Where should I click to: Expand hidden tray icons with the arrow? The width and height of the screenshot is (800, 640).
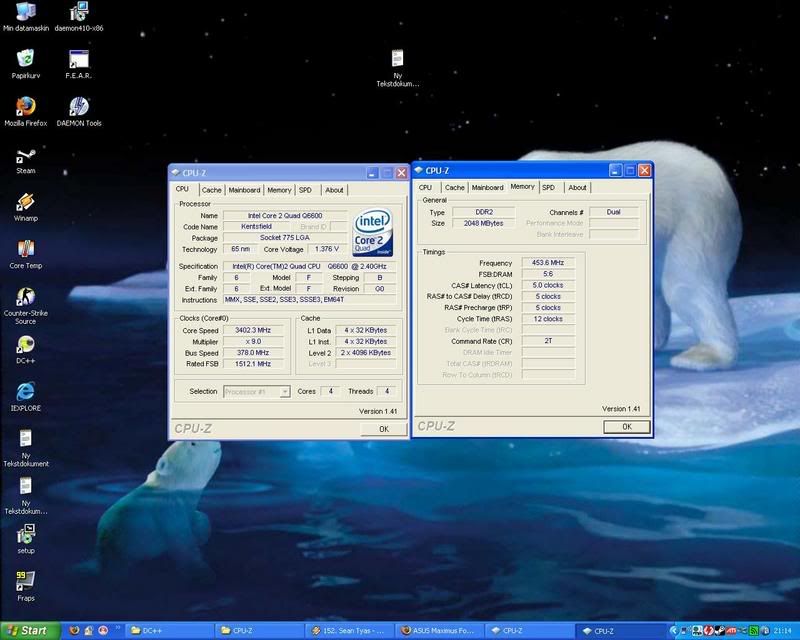[673, 631]
